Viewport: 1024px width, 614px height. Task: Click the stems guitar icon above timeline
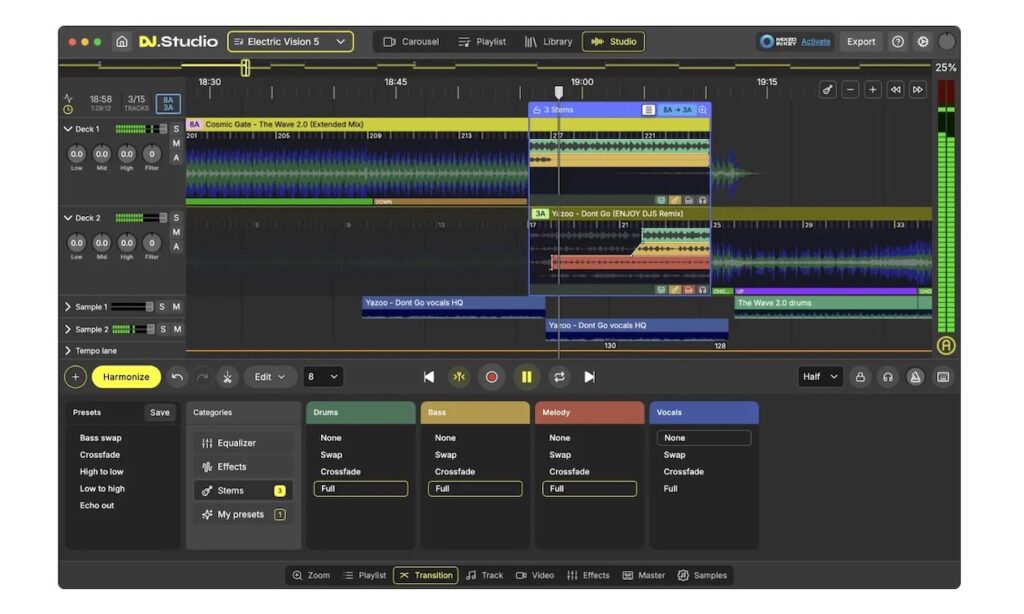[827, 89]
